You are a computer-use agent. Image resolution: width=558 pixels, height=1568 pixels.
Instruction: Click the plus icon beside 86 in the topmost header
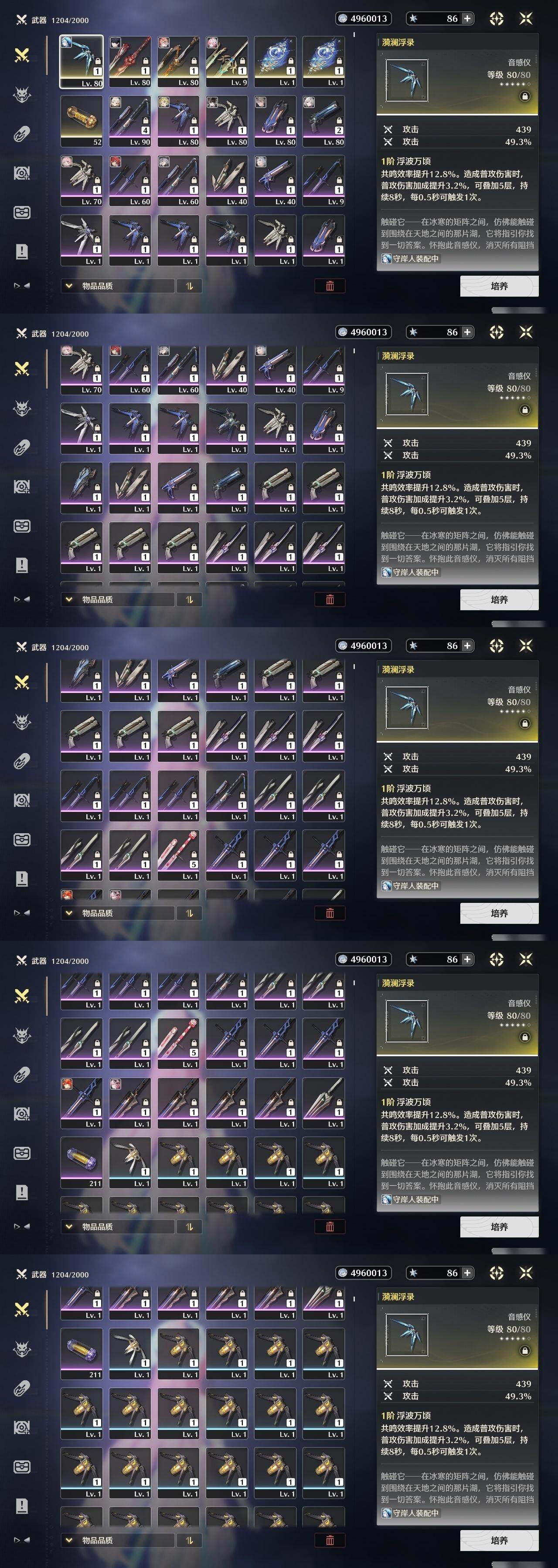pyautogui.click(x=467, y=18)
